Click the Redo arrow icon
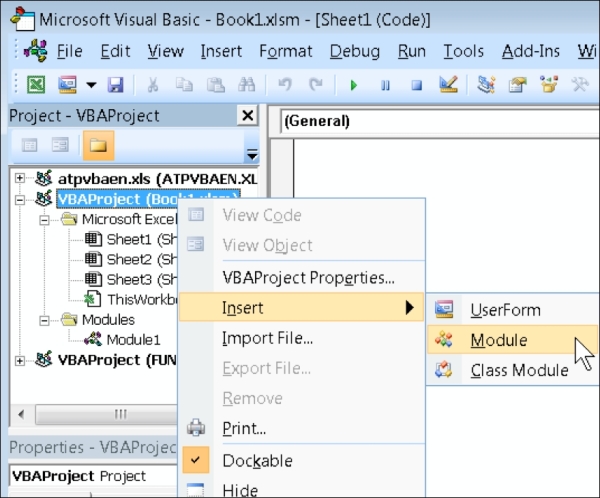This screenshot has width=600, height=498. coord(316,85)
